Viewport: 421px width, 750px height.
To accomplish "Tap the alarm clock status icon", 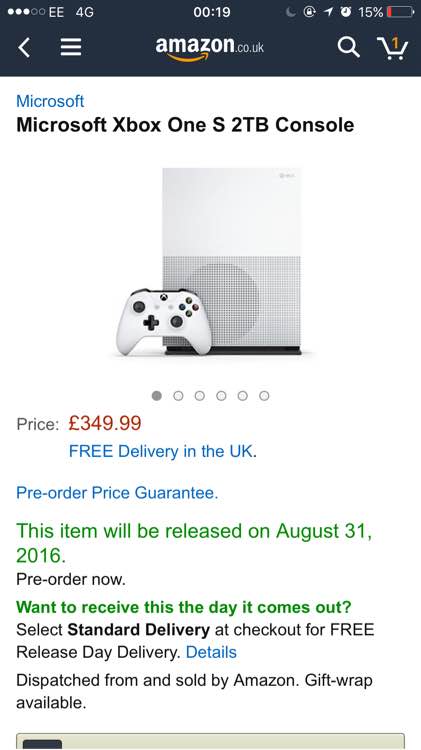I will 345,12.
